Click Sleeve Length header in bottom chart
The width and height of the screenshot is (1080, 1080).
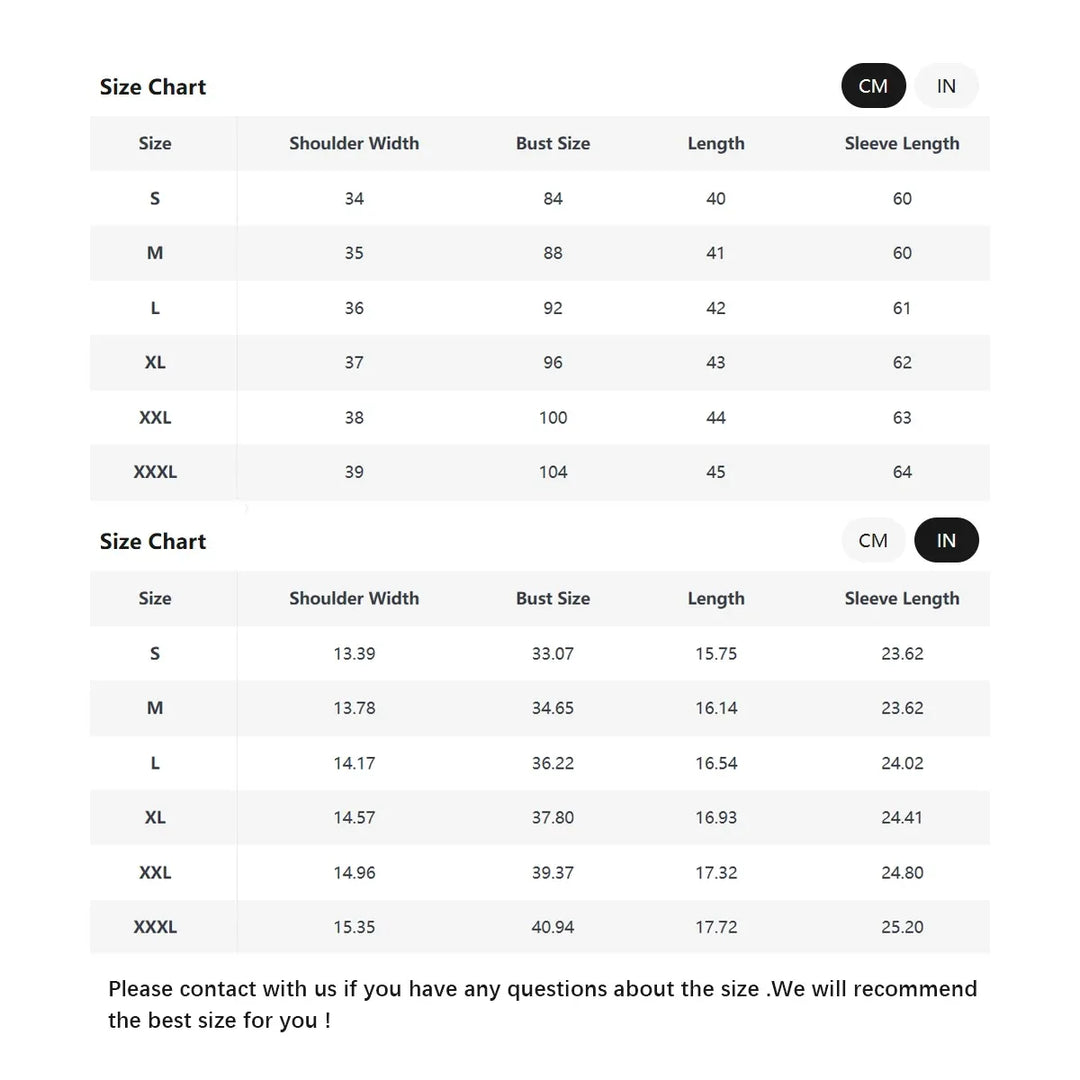point(901,598)
